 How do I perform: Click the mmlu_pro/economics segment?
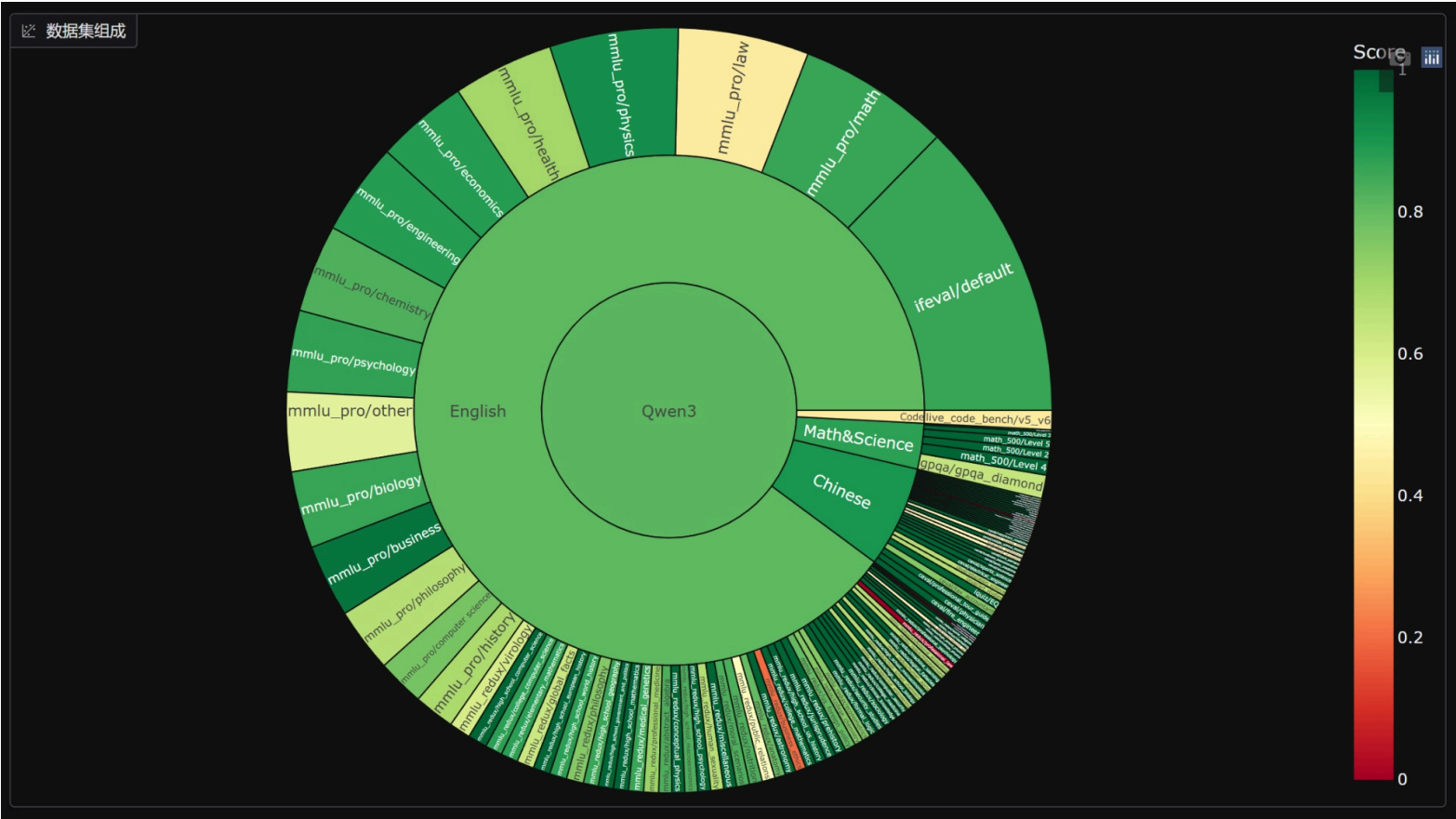(459, 166)
